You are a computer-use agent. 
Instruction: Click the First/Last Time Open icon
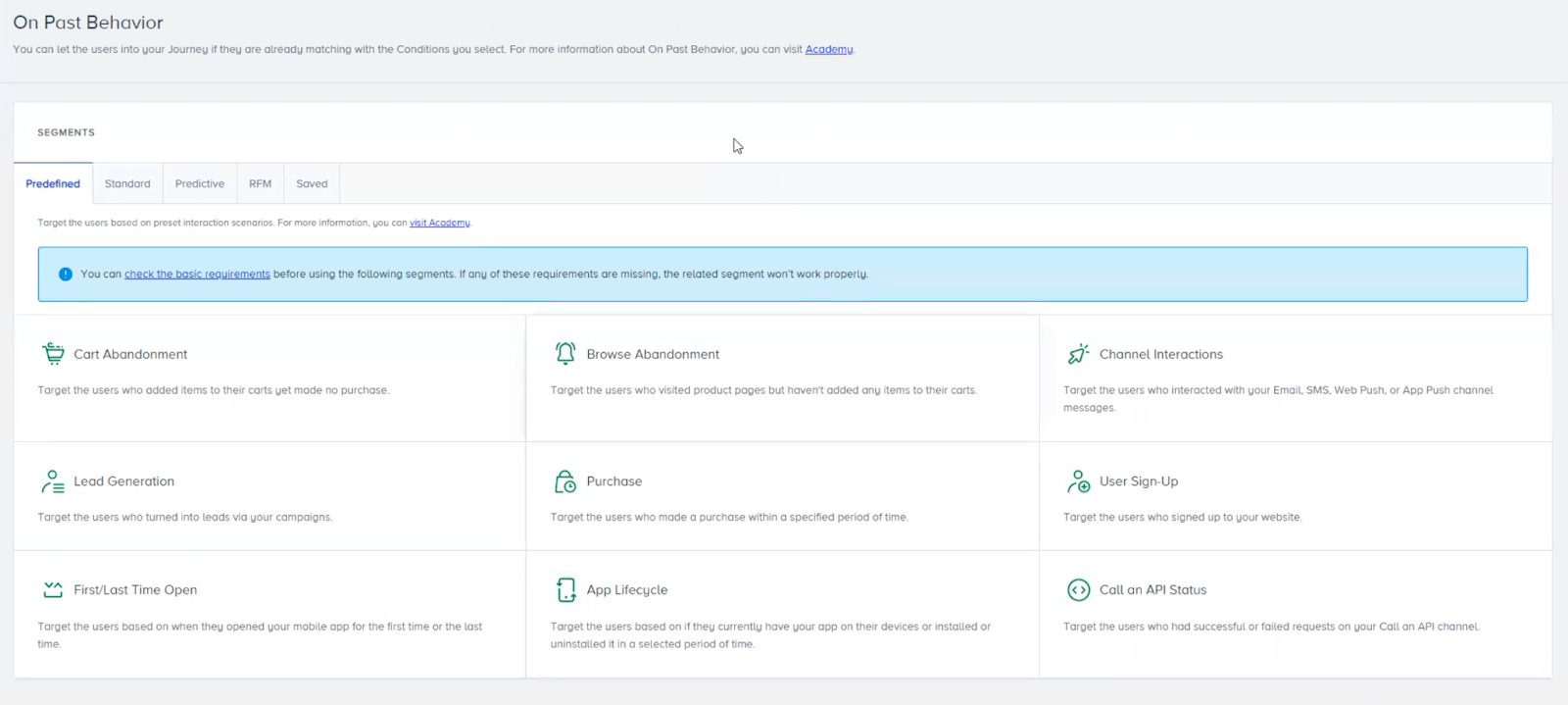(x=53, y=589)
